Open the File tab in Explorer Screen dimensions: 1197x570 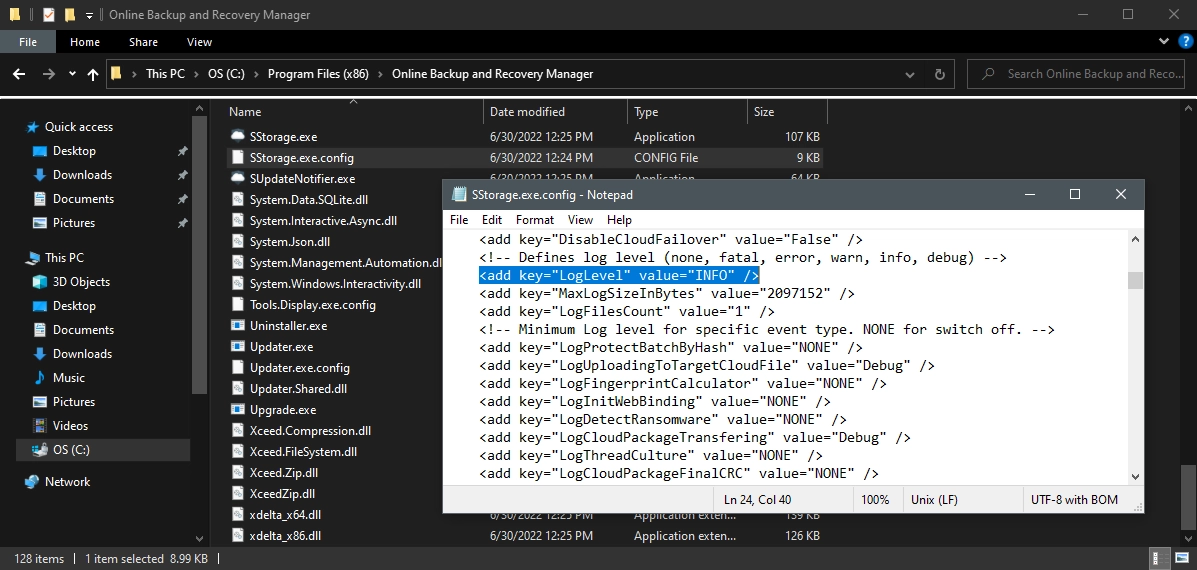coord(27,42)
